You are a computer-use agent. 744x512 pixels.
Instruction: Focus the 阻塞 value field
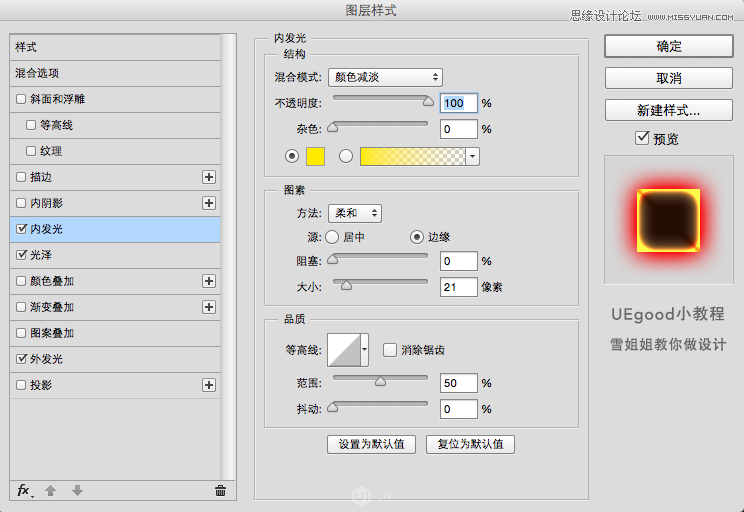[x=459, y=261]
